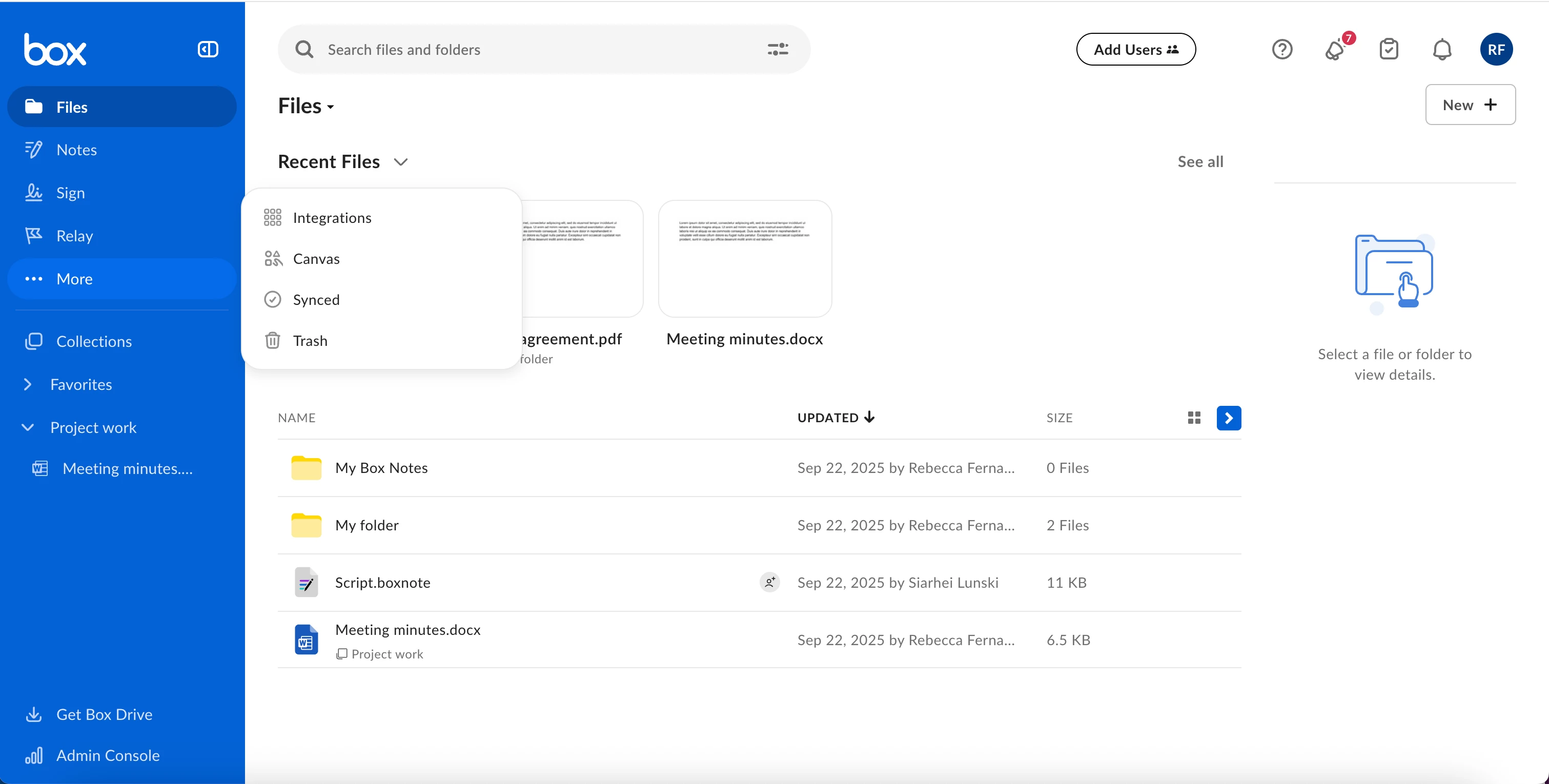1549x784 pixels.
Task: Collapse the Recent Files section chevron
Action: click(x=400, y=162)
